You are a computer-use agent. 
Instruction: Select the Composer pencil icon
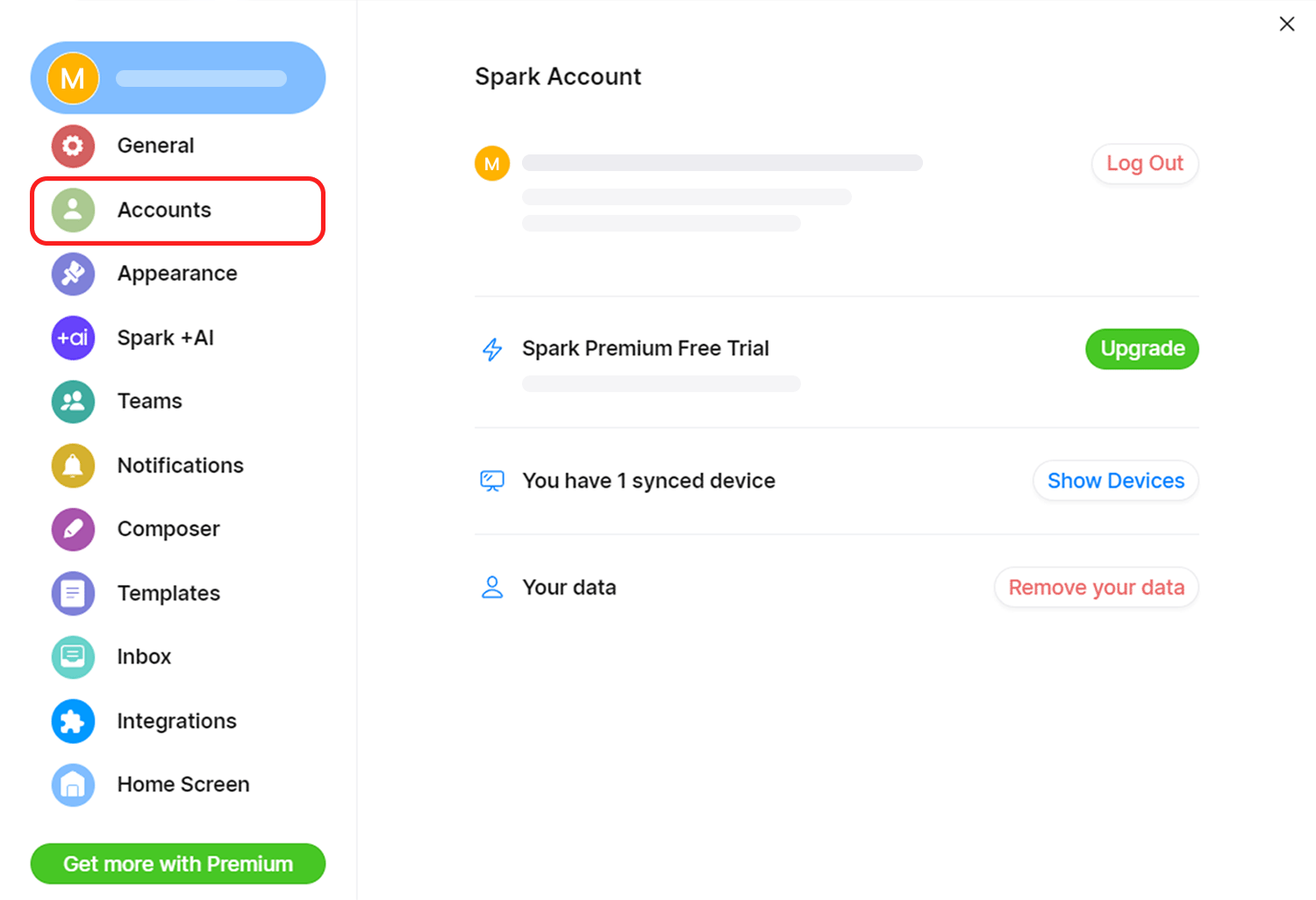73,530
